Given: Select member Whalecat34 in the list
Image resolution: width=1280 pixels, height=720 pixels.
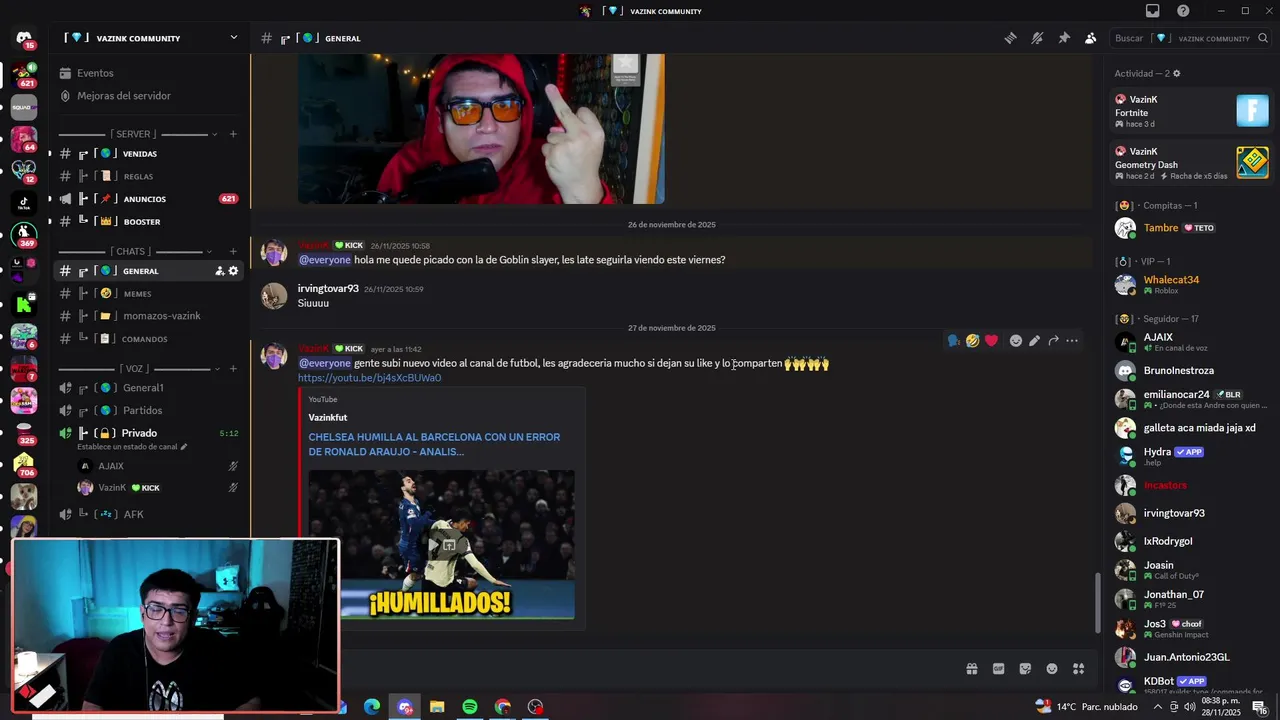Looking at the screenshot, I should [1191, 285].
